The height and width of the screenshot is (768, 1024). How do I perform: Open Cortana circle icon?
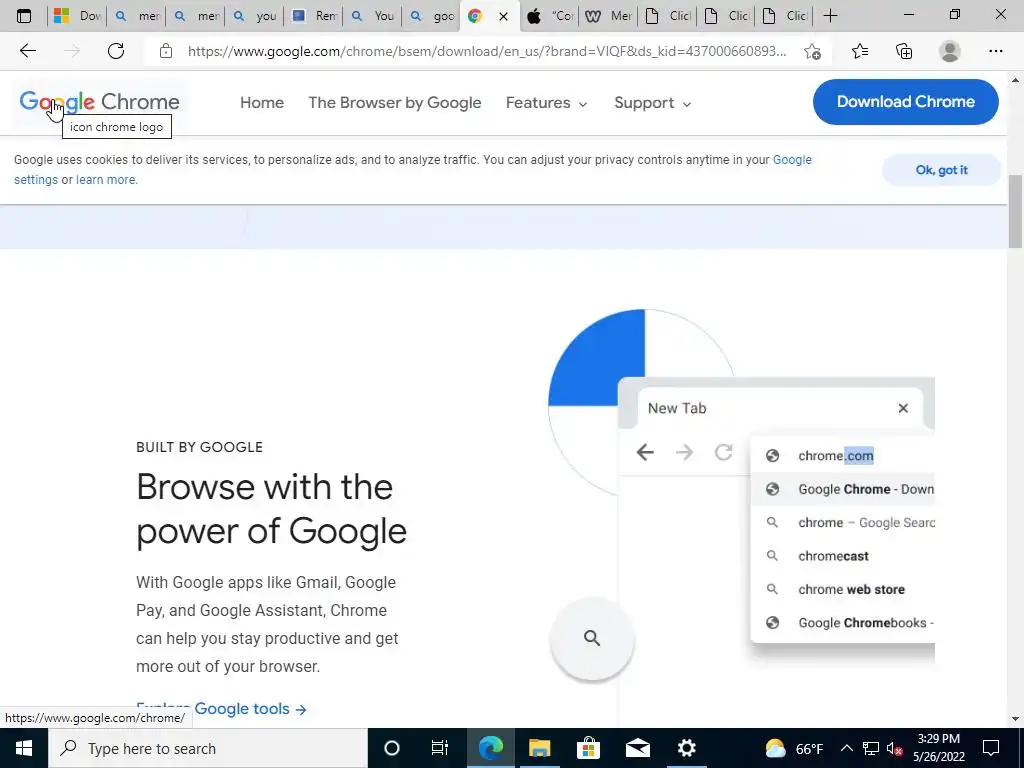coord(391,748)
